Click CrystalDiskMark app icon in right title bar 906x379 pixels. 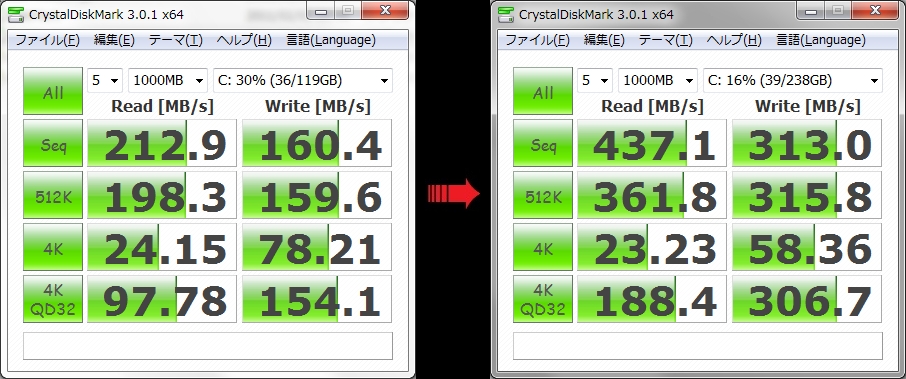click(506, 14)
